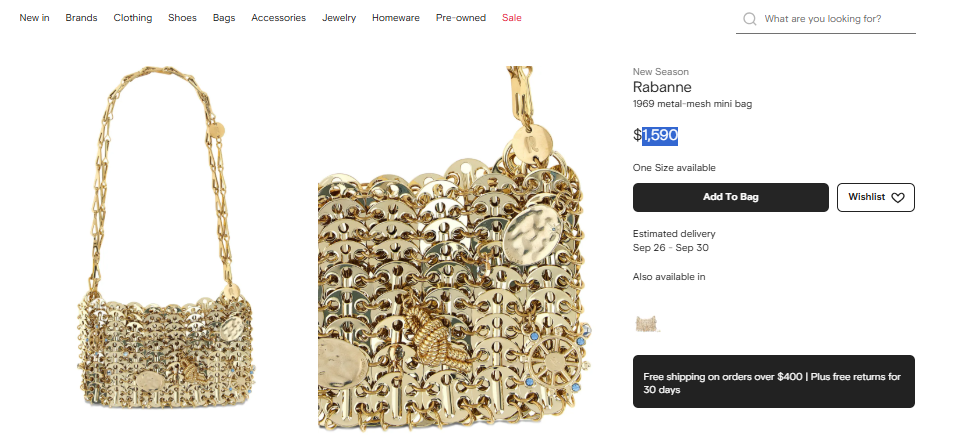This screenshot has height=441, width=957.
Task: Go to the Shoes category
Action: pos(182,18)
